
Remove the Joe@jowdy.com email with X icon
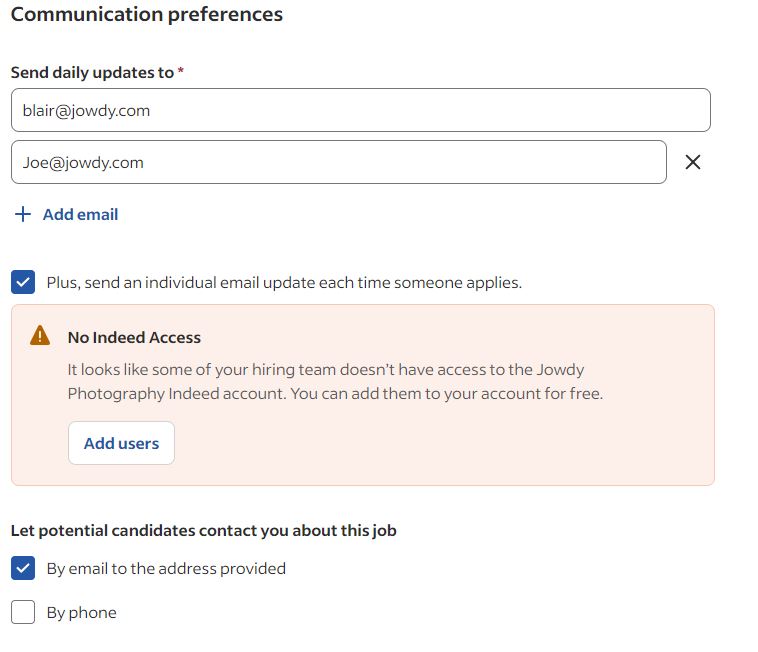pos(692,162)
